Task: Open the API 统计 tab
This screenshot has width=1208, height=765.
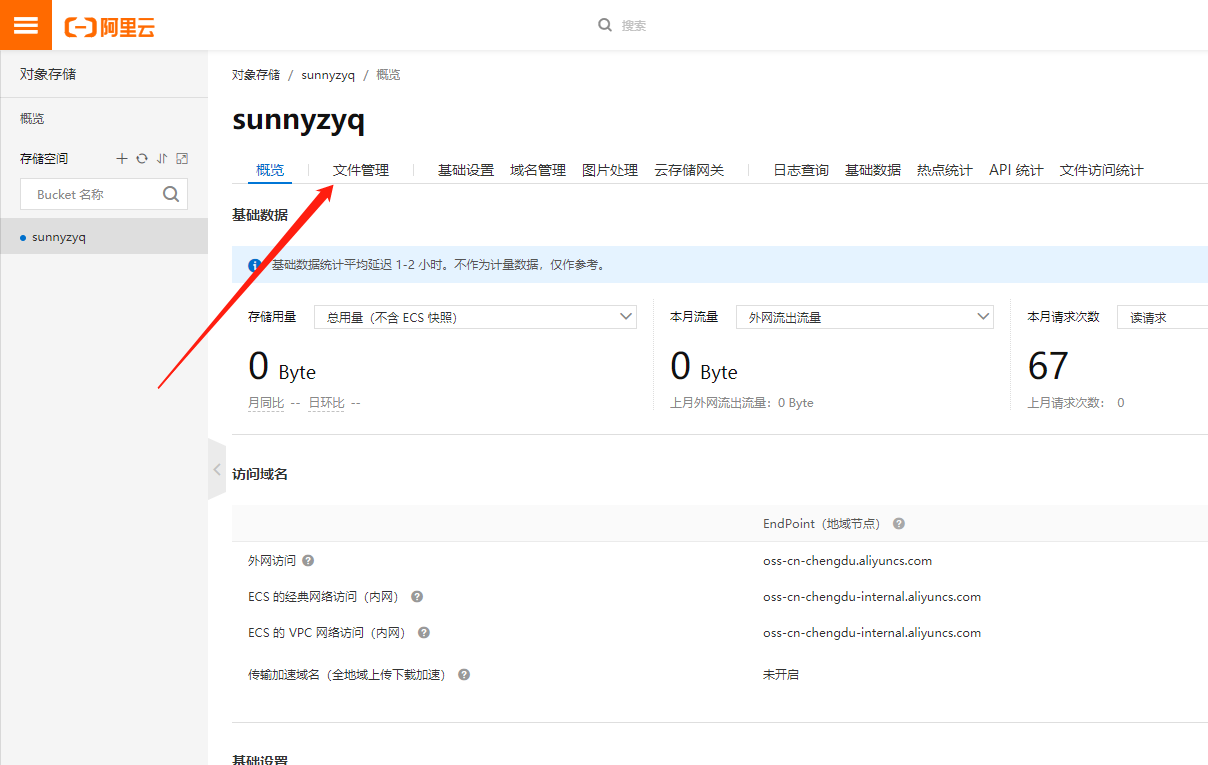Action: coord(1016,170)
